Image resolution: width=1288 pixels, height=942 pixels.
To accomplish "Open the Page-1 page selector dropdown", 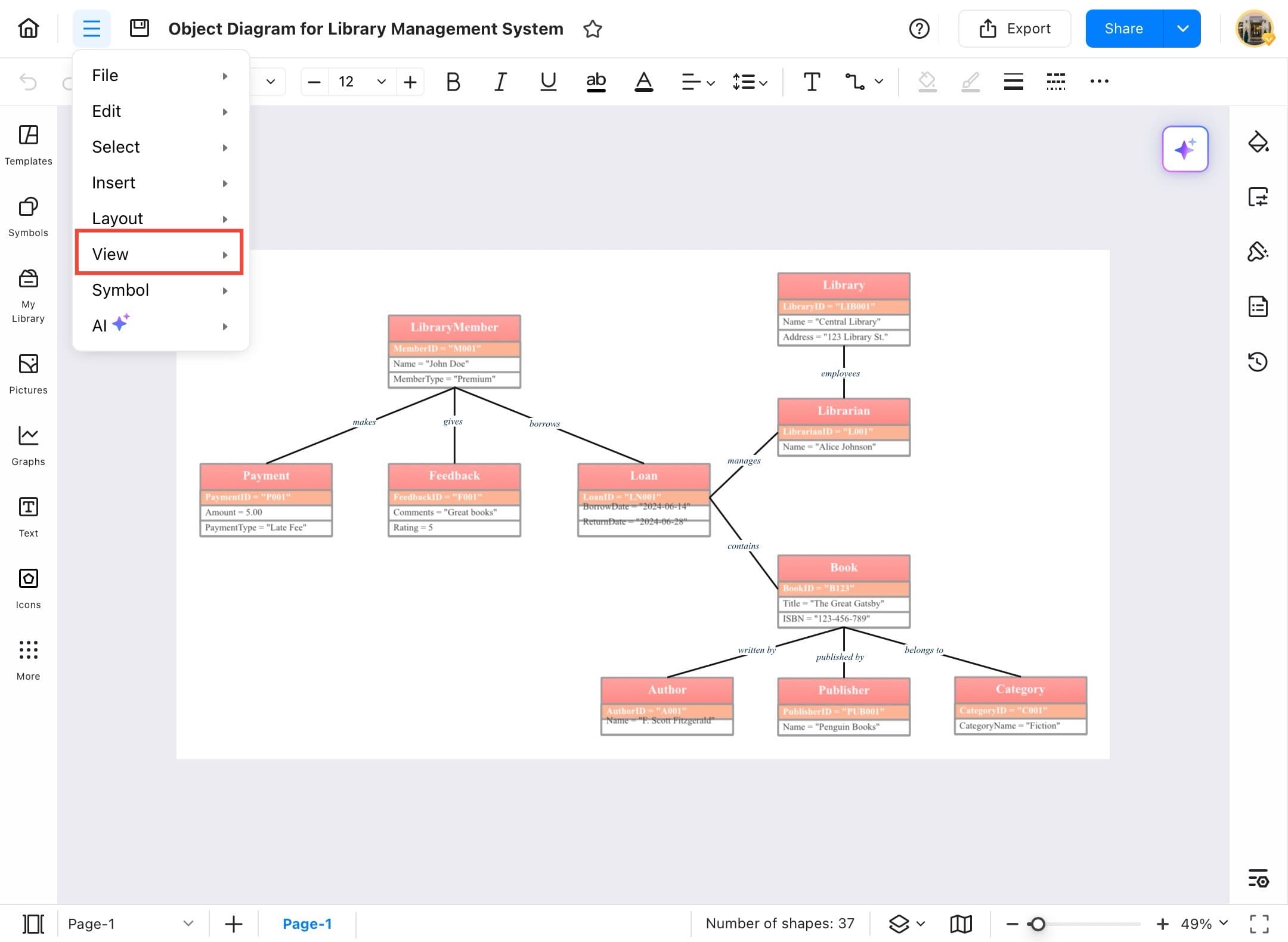I will pos(188,924).
